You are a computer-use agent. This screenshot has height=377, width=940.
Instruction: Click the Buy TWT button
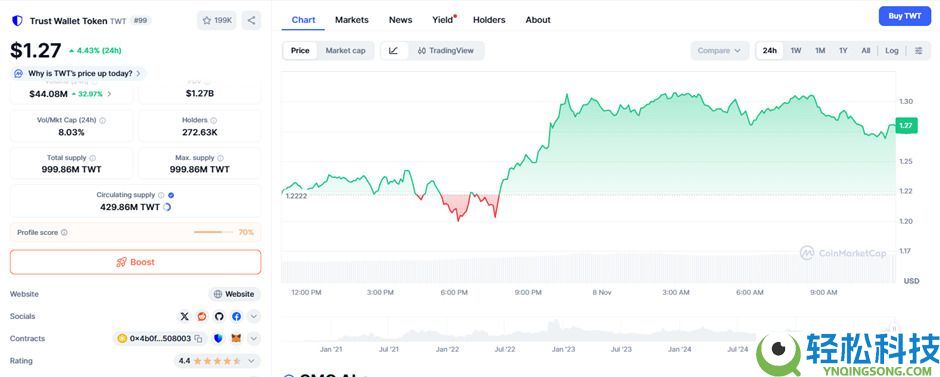[x=905, y=16]
